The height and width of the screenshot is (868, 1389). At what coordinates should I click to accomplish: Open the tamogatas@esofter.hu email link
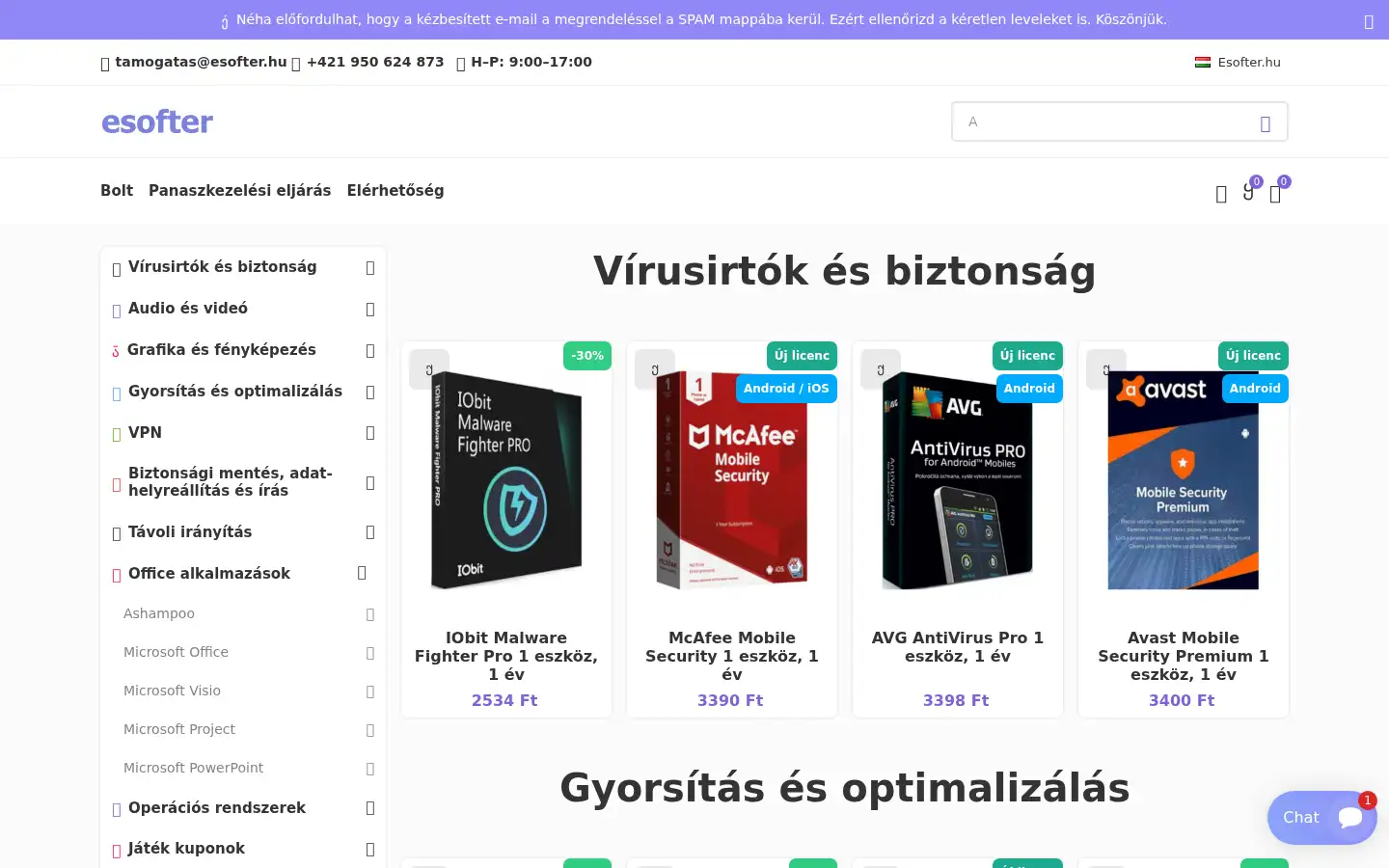201,62
